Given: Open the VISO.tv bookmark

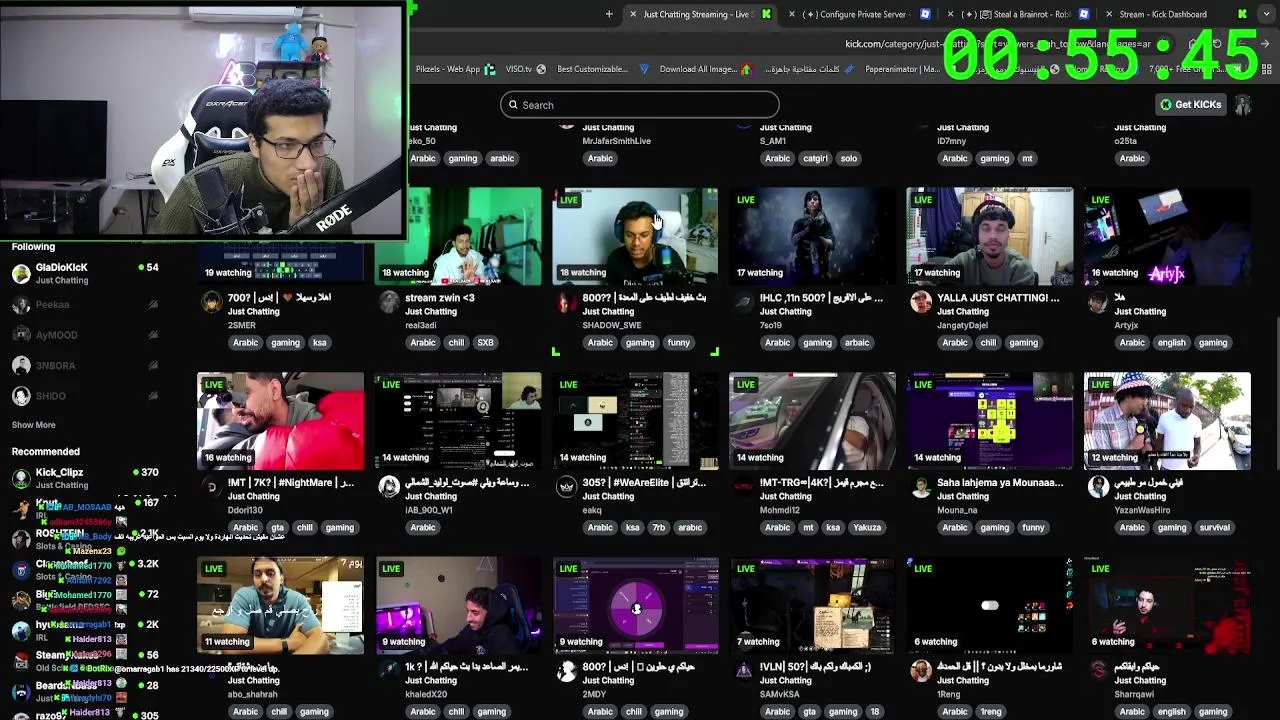Looking at the screenshot, I should pos(525,69).
